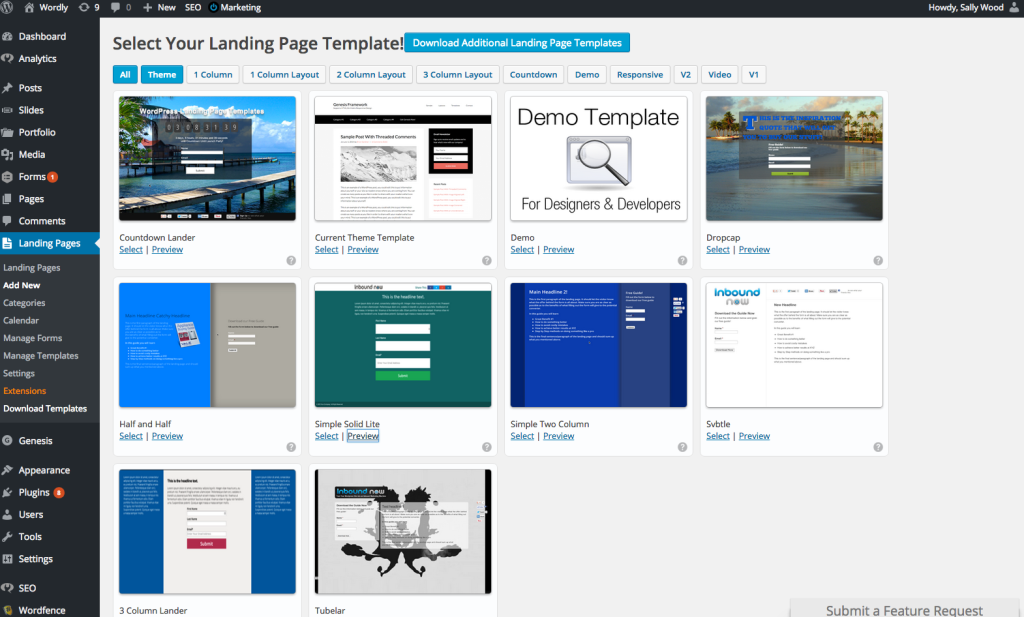The image size is (1024, 617).
Task: Click the comments bubble icon in admin bar
Action: coord(121,7)
